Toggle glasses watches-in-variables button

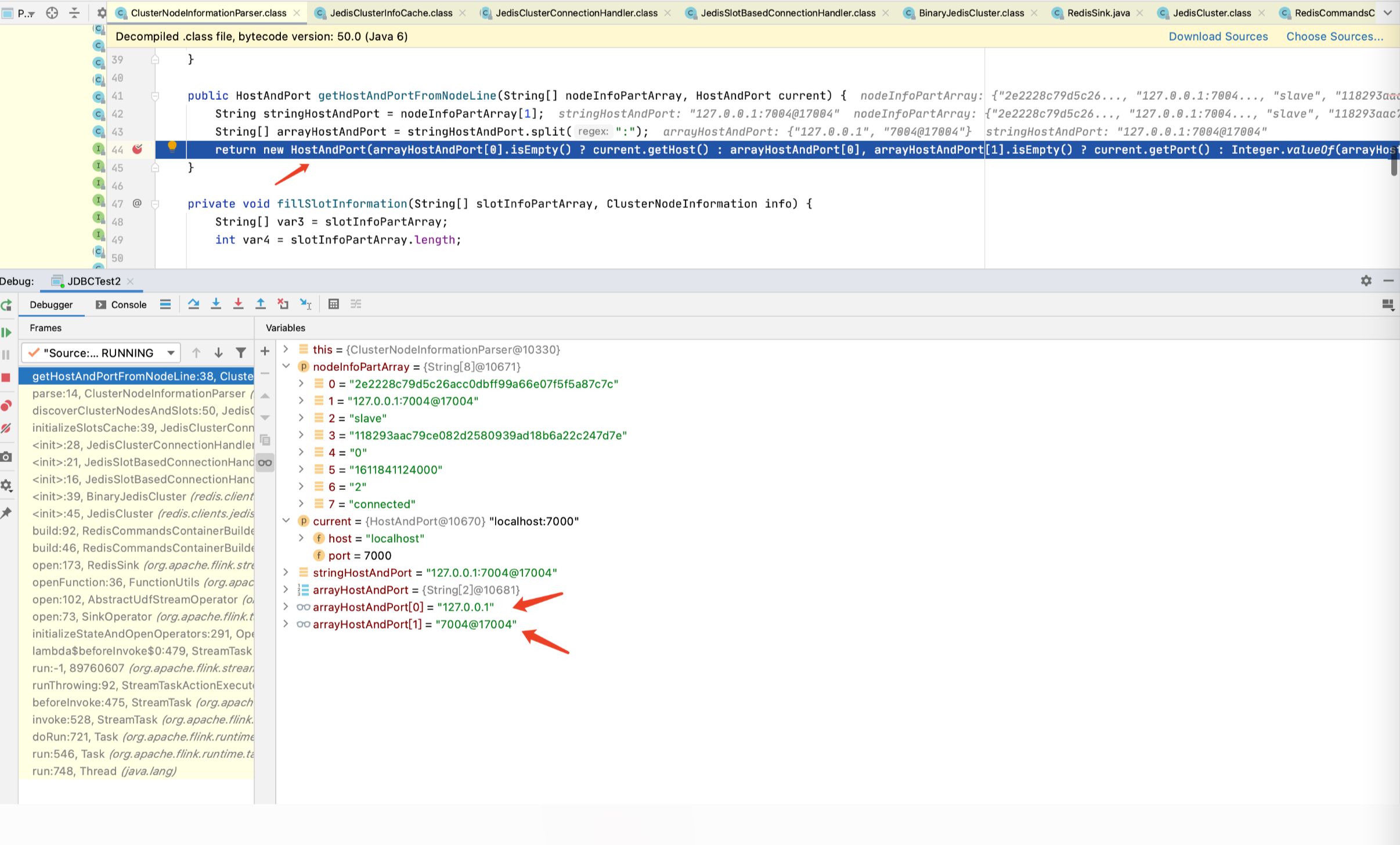tap(265, 463)
